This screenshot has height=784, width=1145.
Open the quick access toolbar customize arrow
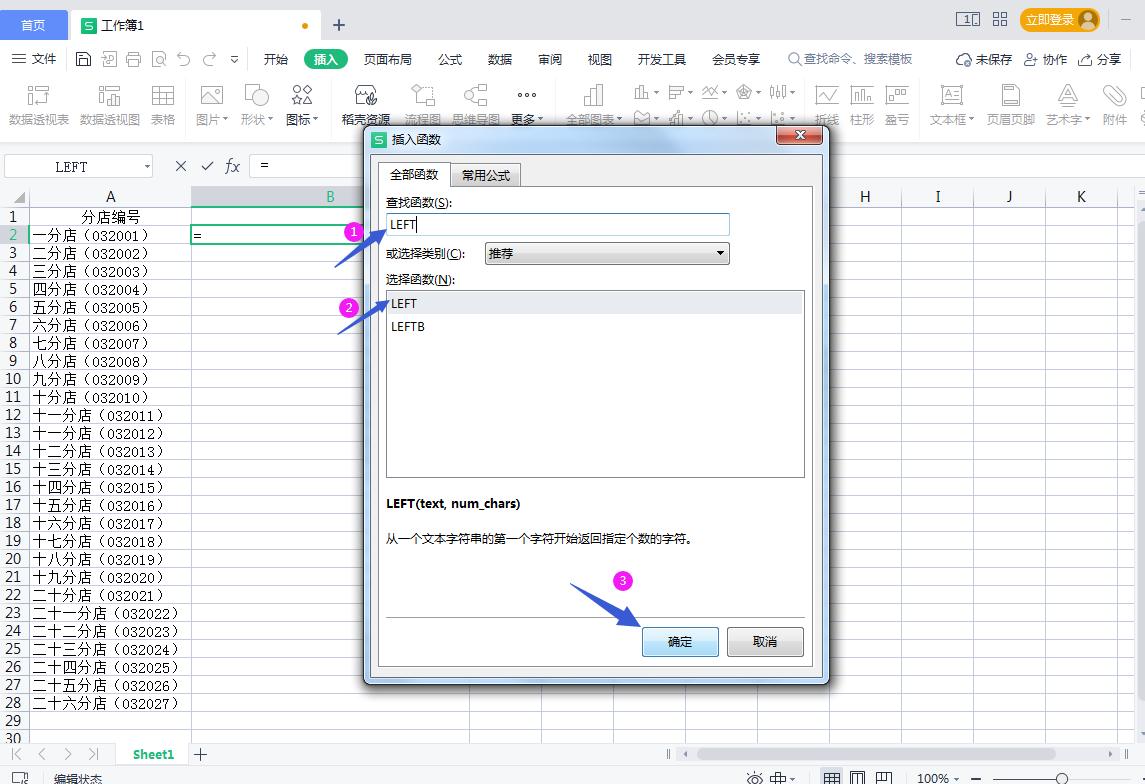(x=234, y=59)
